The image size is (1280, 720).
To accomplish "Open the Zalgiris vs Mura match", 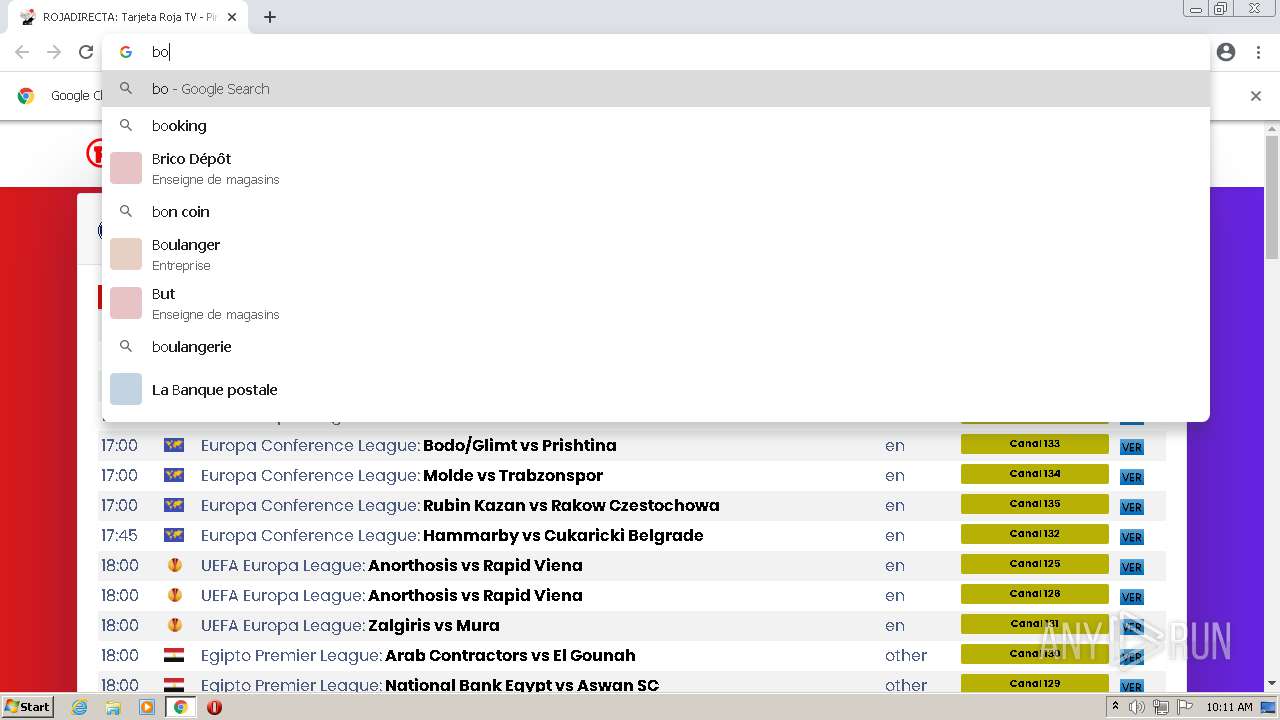I will [x=434, y=625].
